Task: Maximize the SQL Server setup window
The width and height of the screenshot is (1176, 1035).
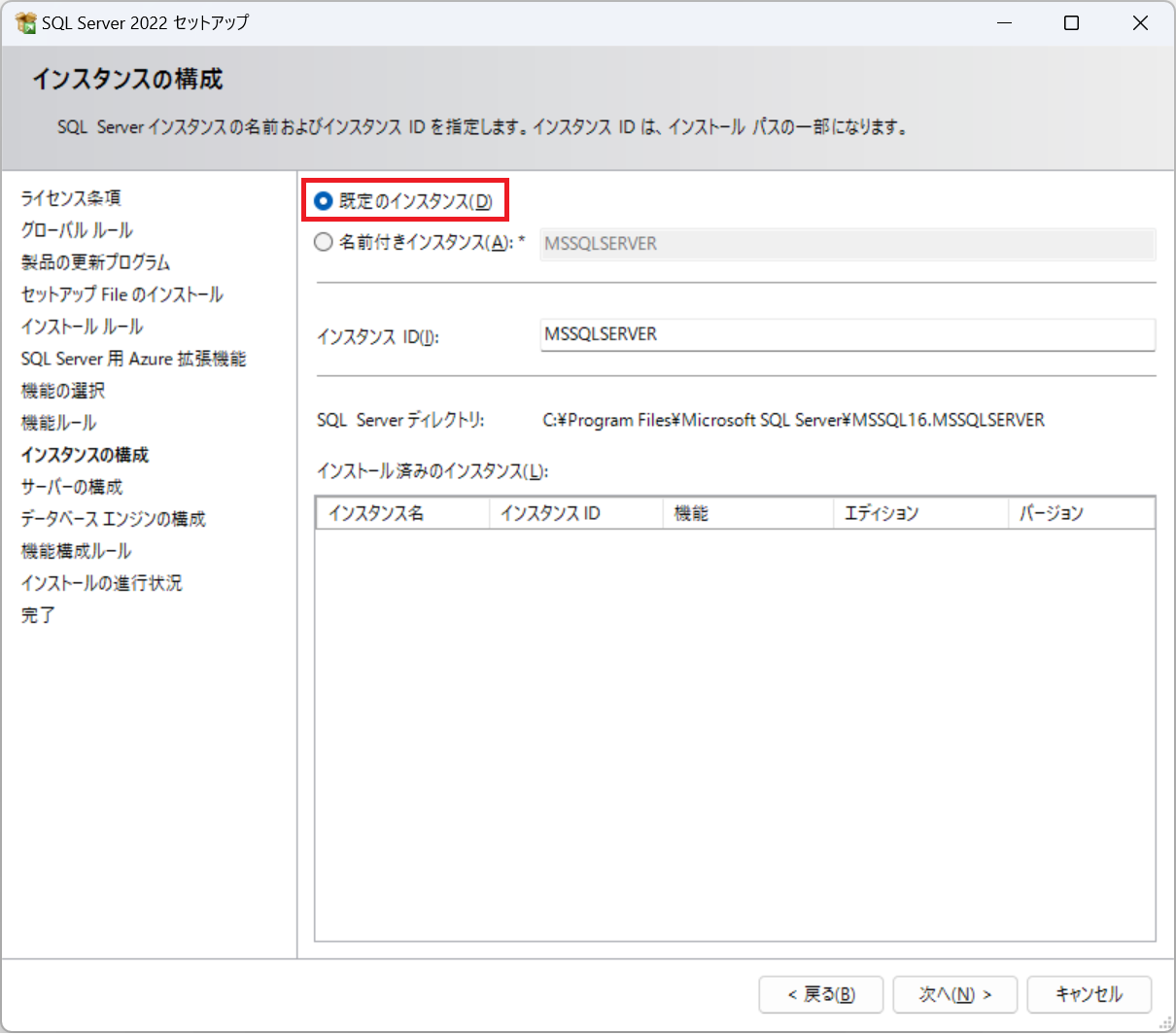Action: [1071, 22]
